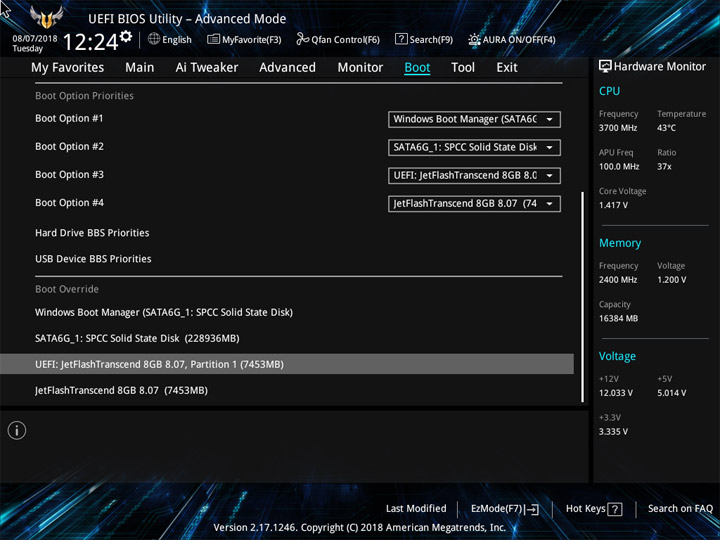Select JetFlashTranscend 8GB 8.07 (7453MB) override

click(121, 390)
